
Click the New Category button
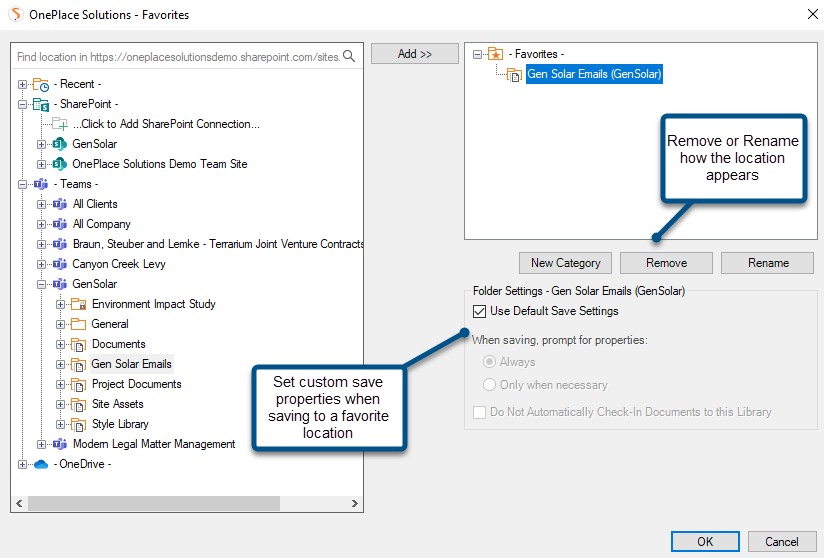coord(565,263)
